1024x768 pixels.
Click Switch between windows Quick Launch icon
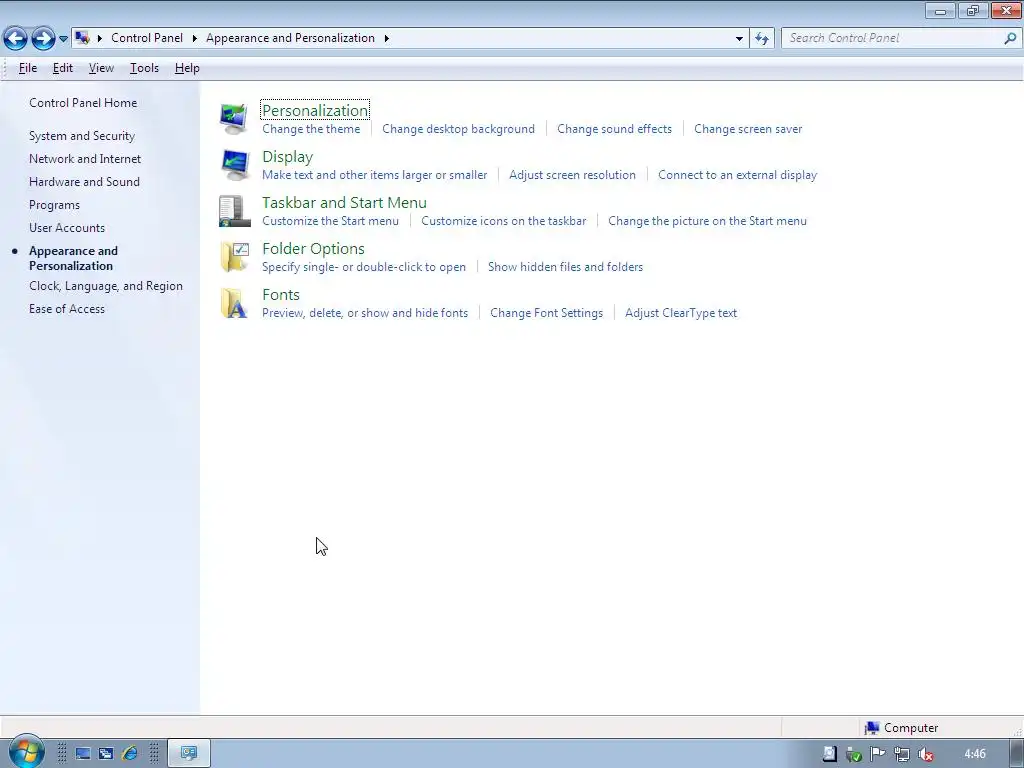point(106,754)
